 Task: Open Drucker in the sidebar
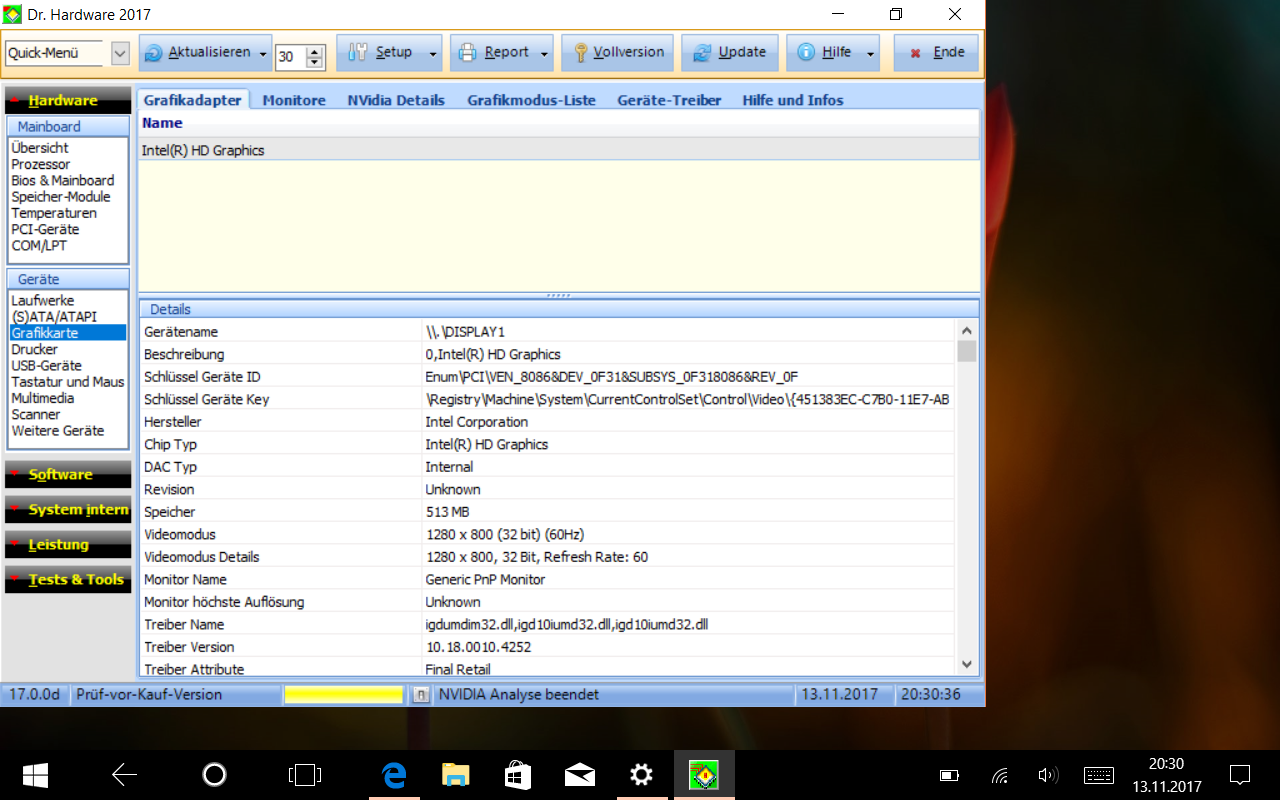pos(35,349)
